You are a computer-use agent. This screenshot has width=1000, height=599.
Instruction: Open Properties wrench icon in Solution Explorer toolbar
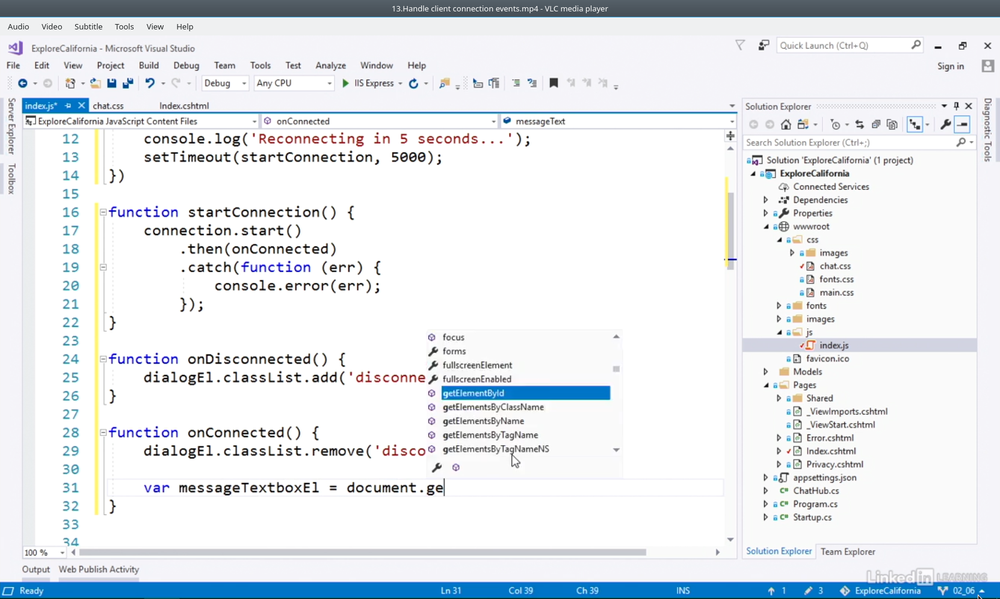(945, 125)
